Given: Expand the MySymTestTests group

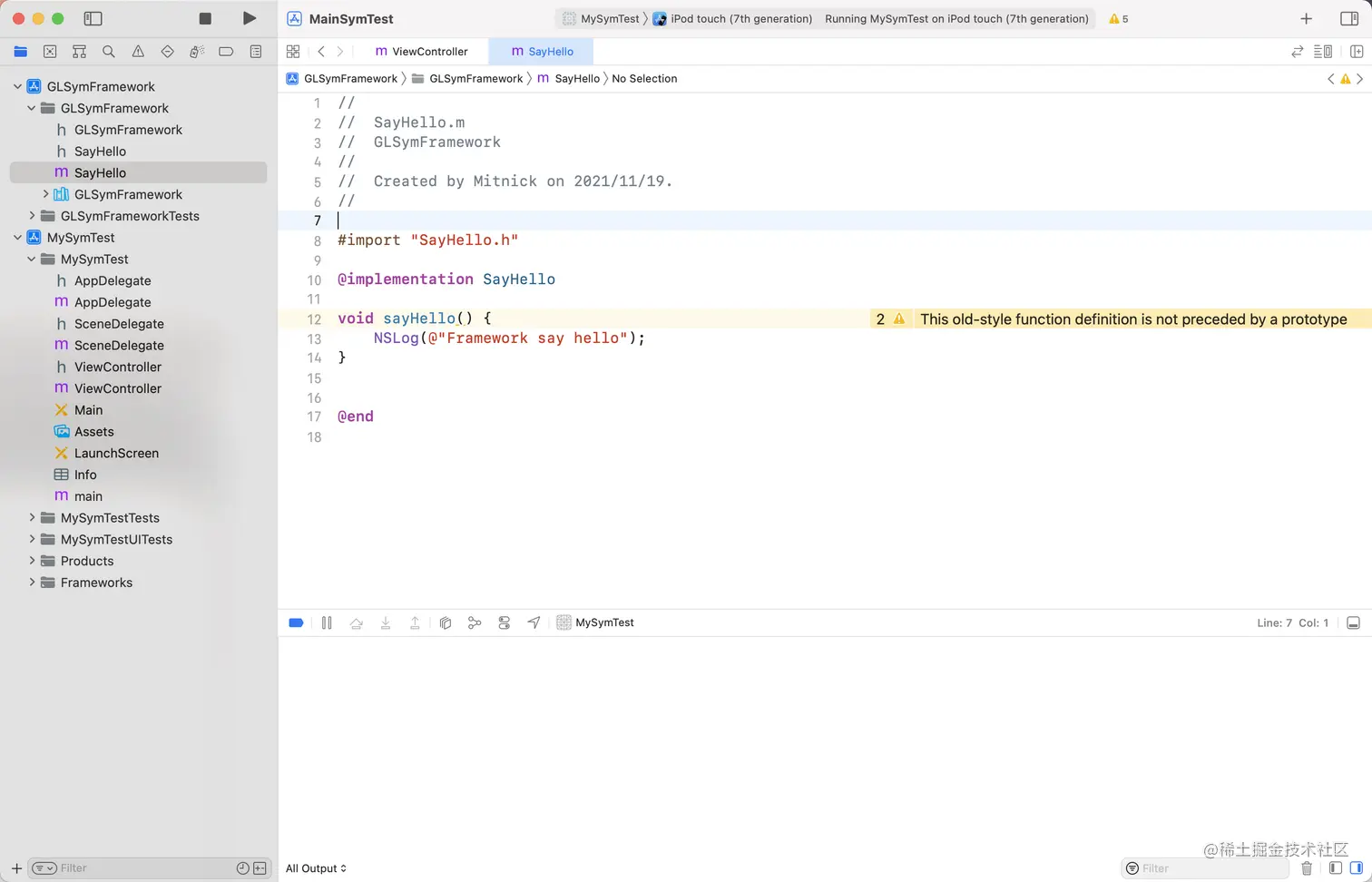Looking at the screenshot, I should pyautogui.click(x=32, y=518).
